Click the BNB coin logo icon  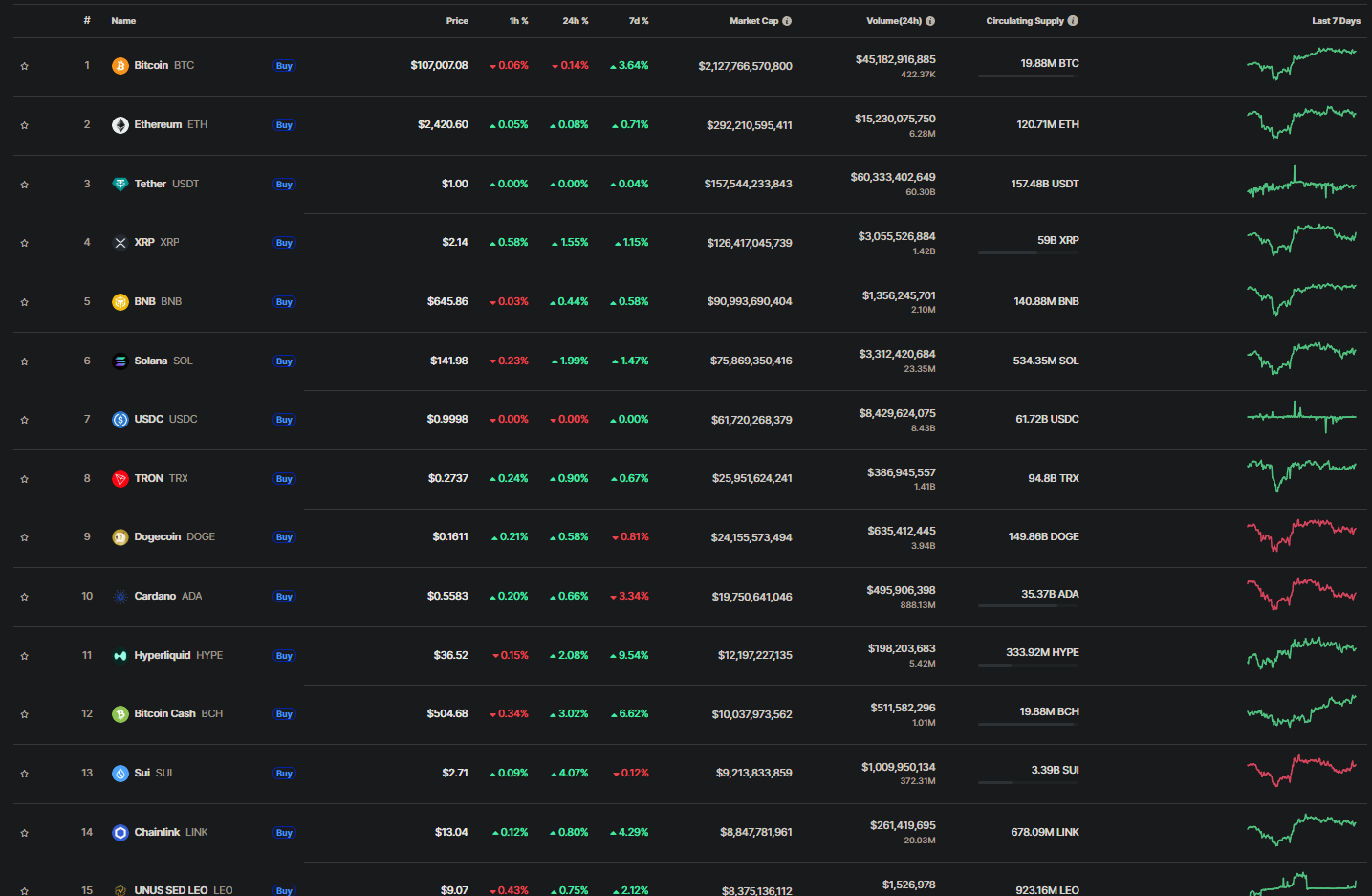tap(120, 302)
